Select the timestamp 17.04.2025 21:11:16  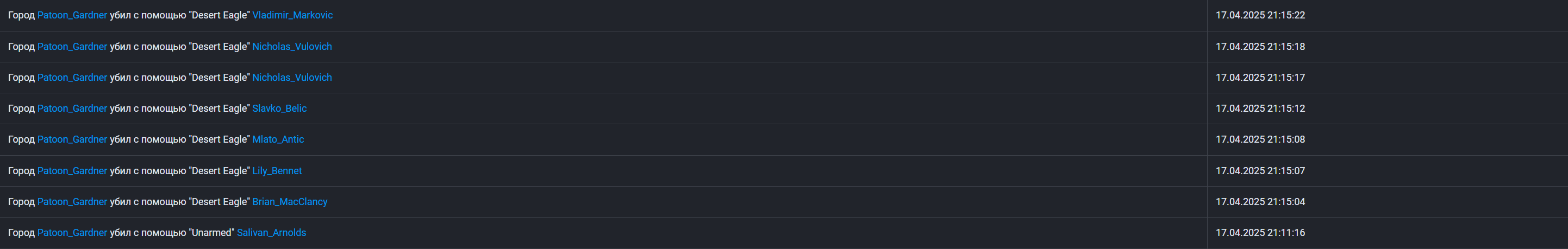click(1260, 233)
